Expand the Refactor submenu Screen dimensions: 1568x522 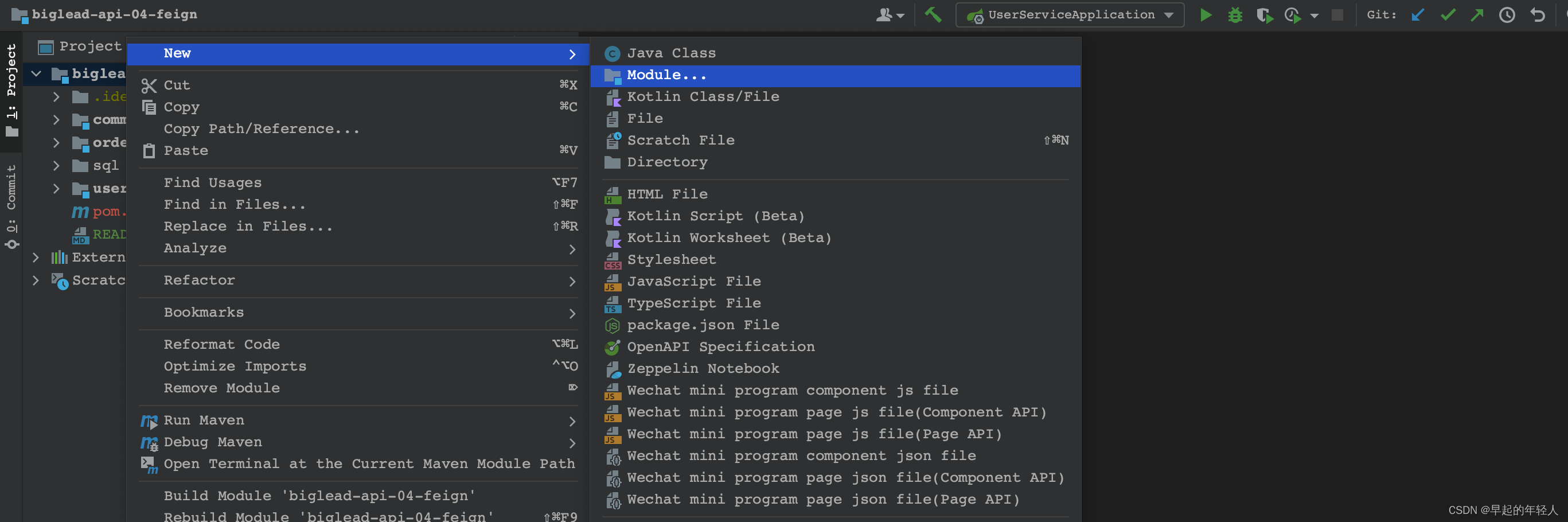[358, 281]
